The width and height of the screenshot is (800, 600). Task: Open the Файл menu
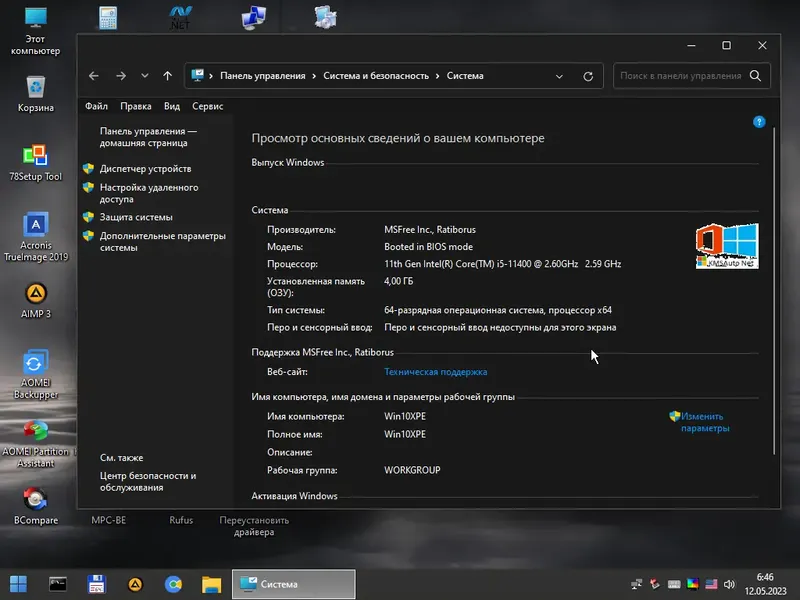pos(96,106)
